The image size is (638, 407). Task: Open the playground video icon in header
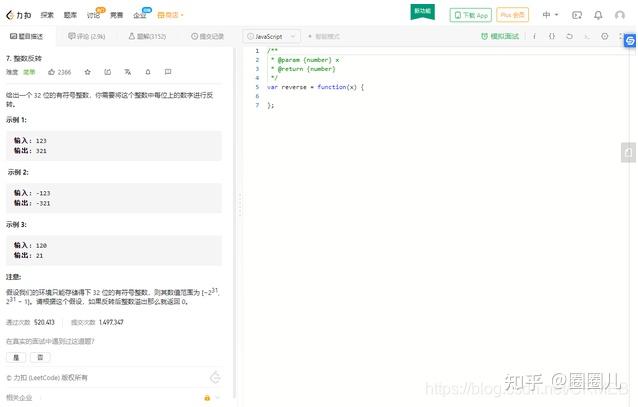(x=577, y=15)
